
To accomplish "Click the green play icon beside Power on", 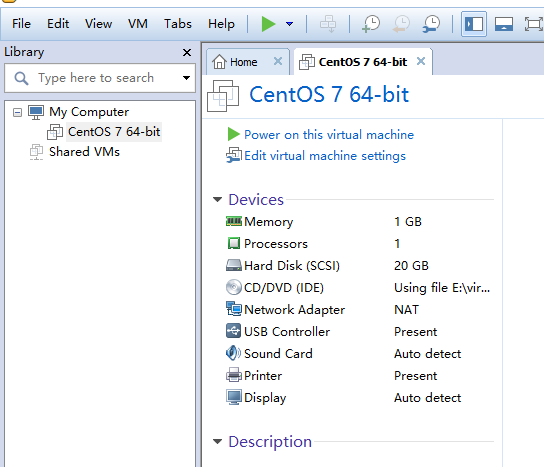I will 233,134.
